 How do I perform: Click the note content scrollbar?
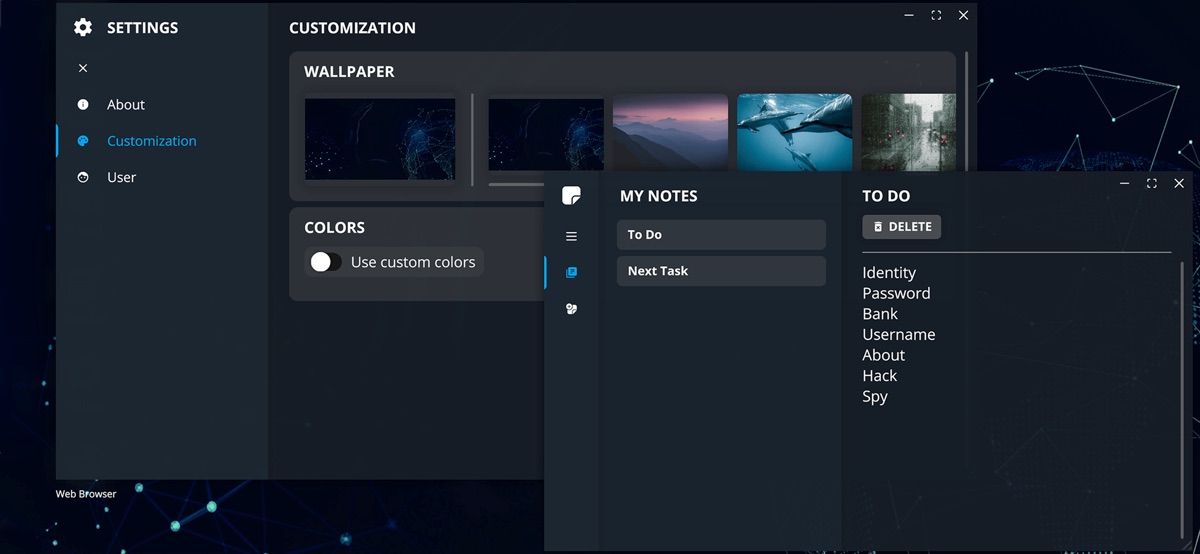pos(1182,400)
